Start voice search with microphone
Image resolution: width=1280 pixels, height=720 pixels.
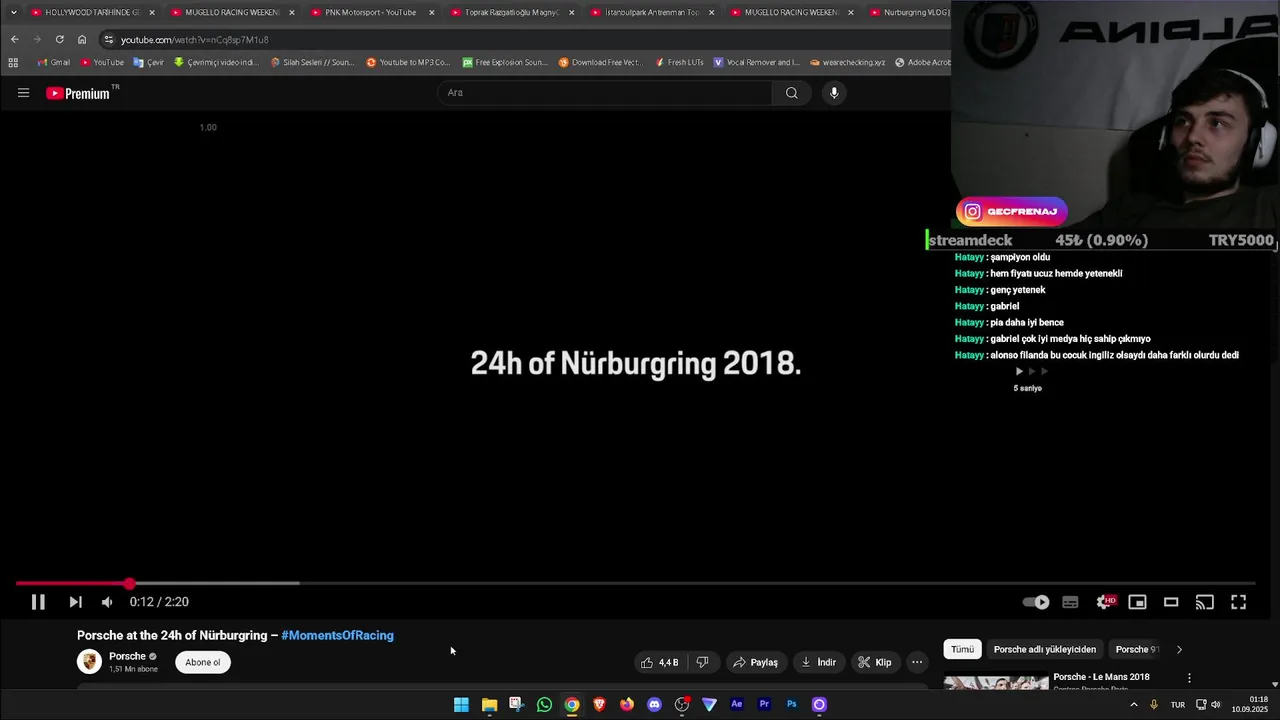[x=834, y=93]
